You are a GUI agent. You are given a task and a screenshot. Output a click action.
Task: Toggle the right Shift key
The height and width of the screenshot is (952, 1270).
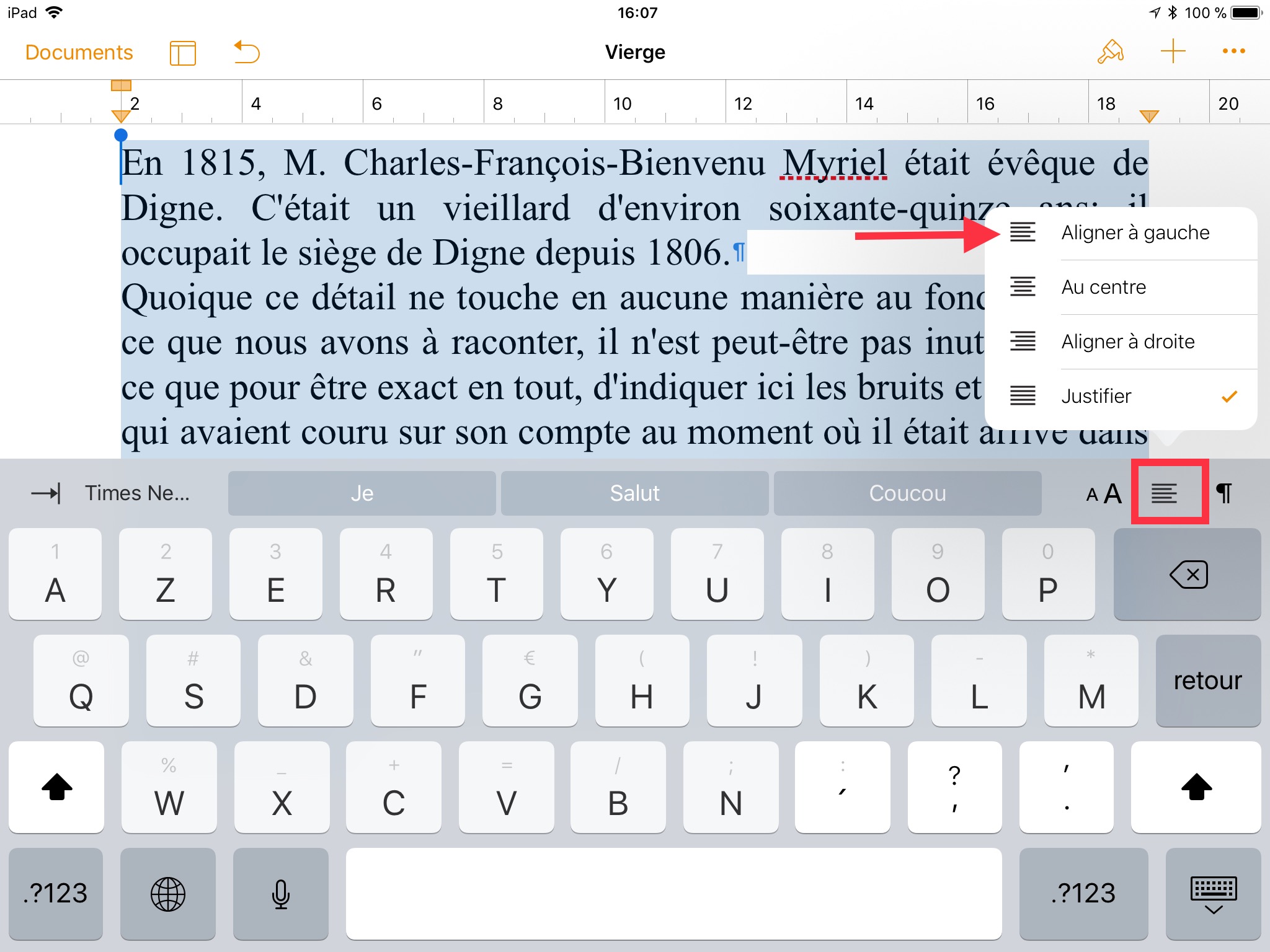(1196, 787)
